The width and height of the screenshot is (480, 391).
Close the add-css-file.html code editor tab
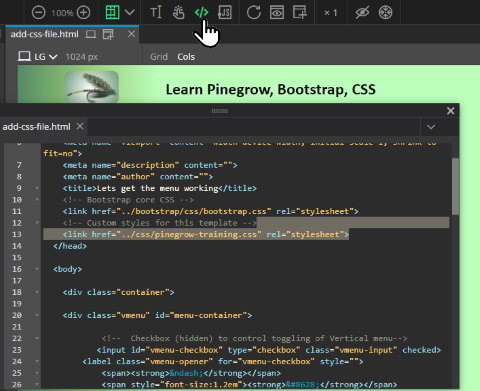pos(80,126)
